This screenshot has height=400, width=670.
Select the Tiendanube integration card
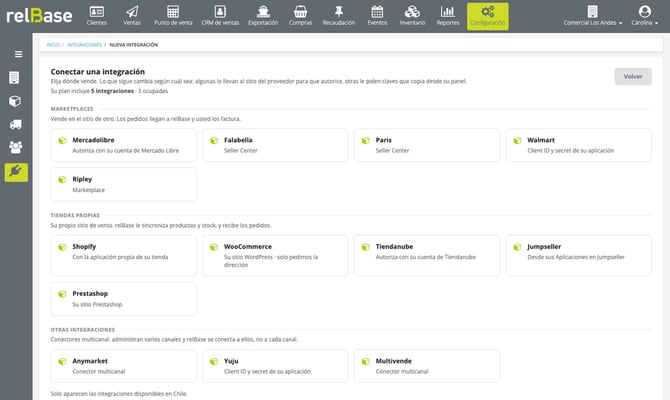click(427, 255)
